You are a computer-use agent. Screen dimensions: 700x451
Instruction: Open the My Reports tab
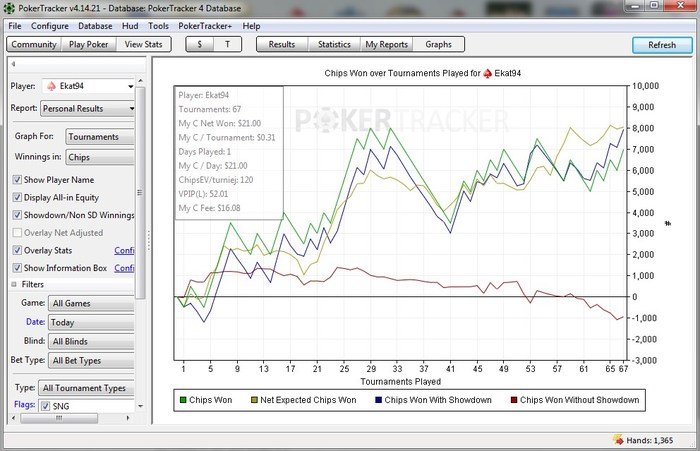(387, 44)
